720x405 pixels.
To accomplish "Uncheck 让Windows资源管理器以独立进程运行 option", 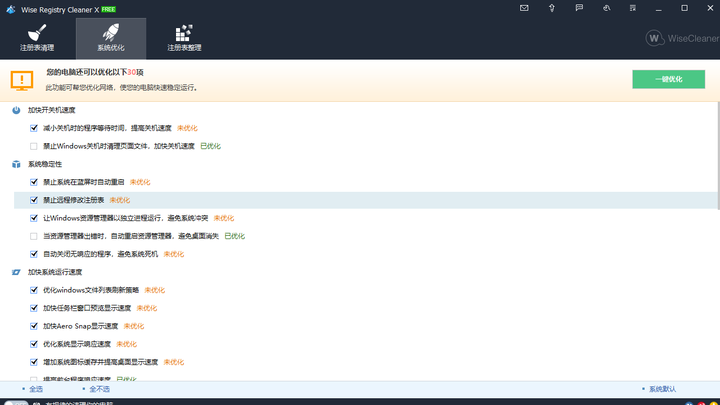I will [x=34, y=218].
